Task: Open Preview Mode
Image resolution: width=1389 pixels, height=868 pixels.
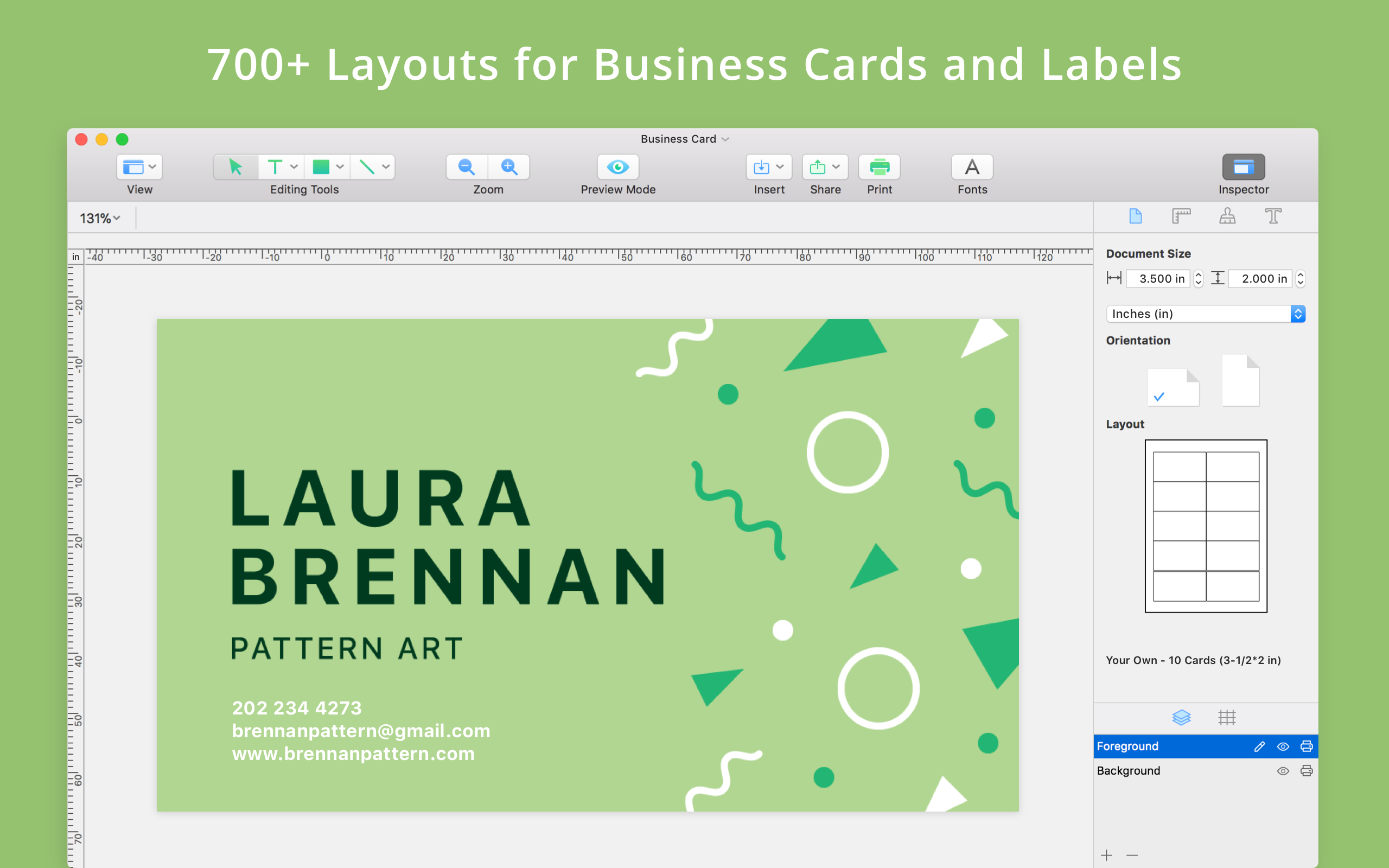Action: coord(617,167)
